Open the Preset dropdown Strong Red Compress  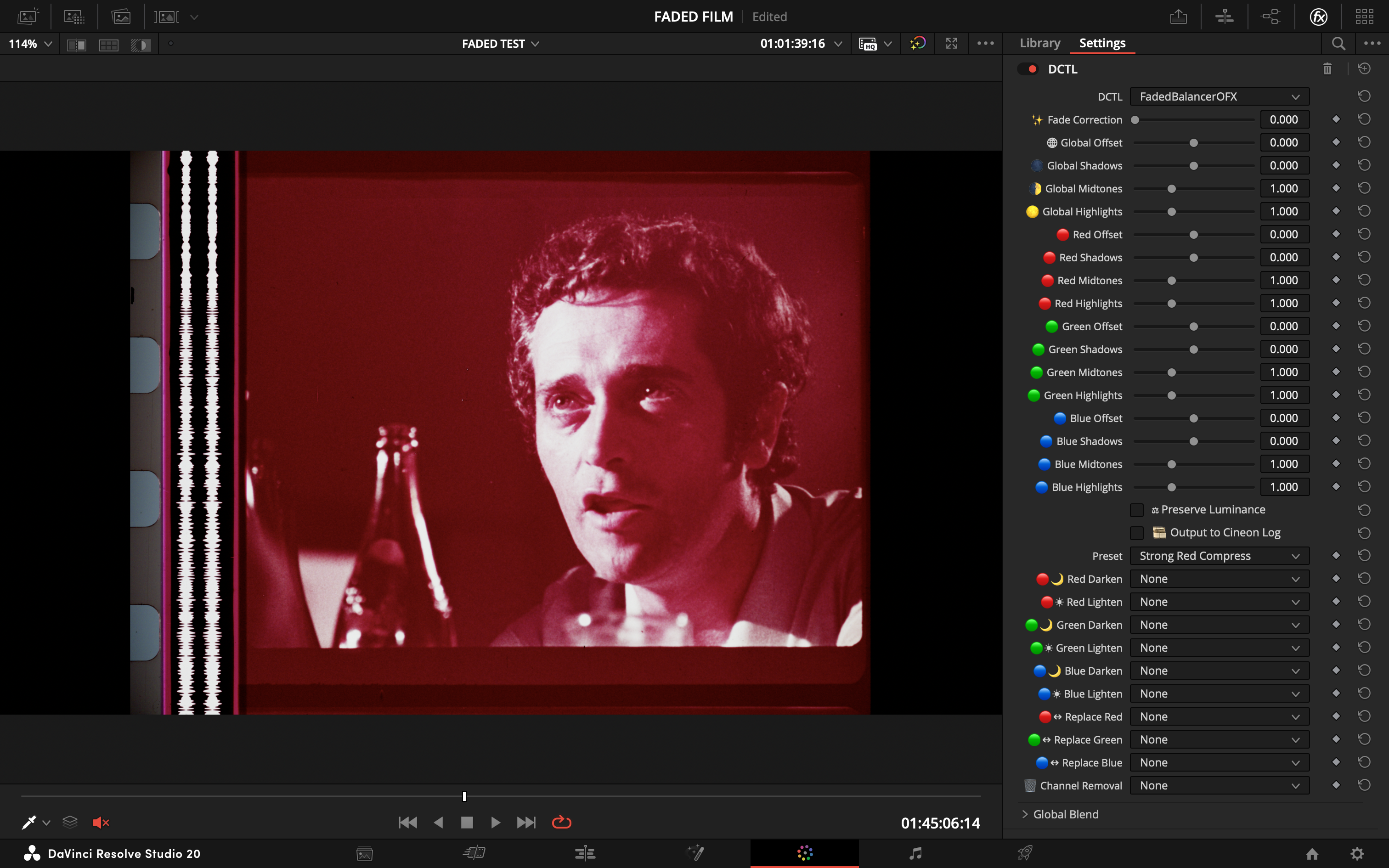1219,556
